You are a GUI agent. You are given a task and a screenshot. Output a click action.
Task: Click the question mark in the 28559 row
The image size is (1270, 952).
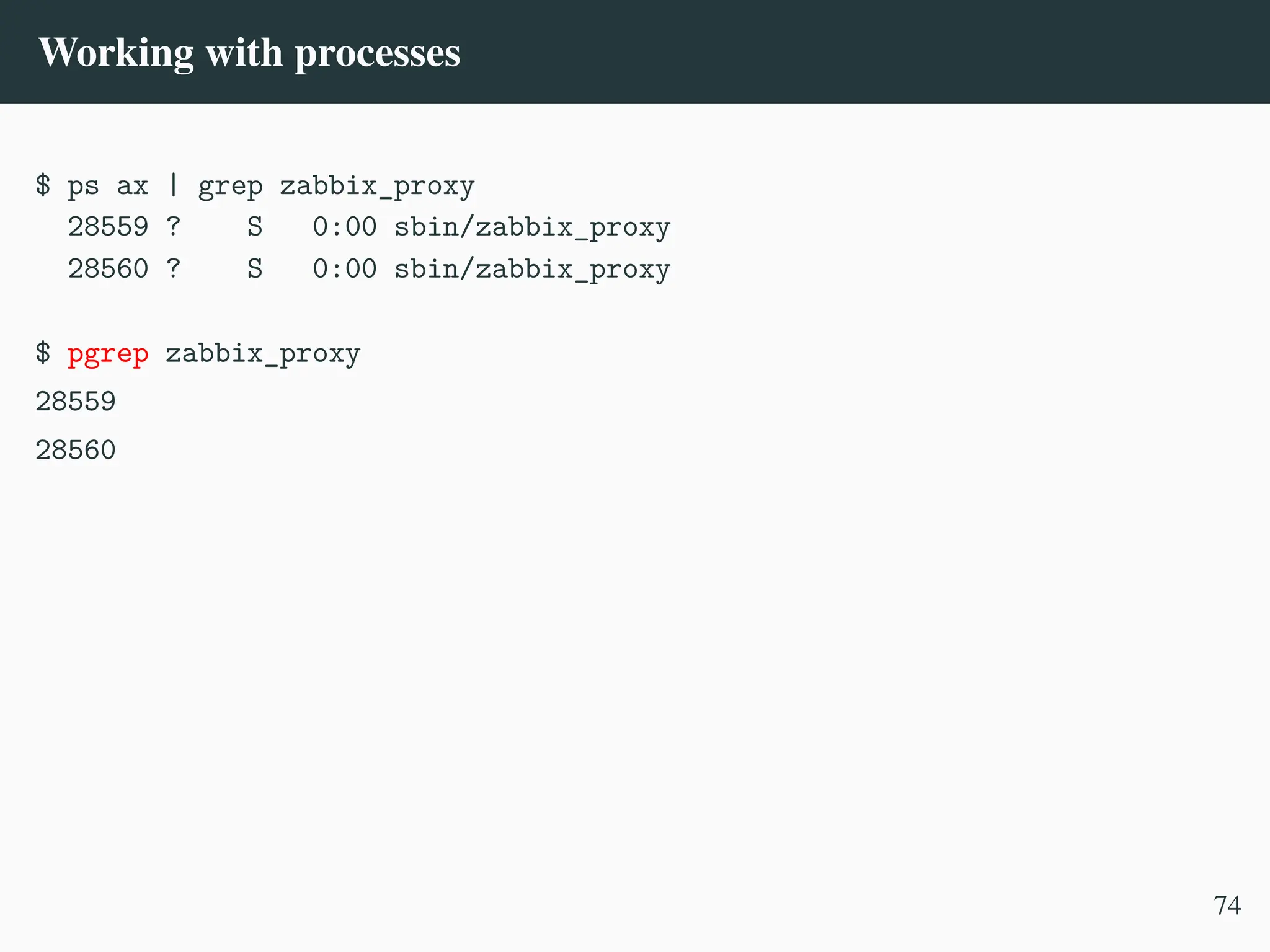tap(174, 227)
